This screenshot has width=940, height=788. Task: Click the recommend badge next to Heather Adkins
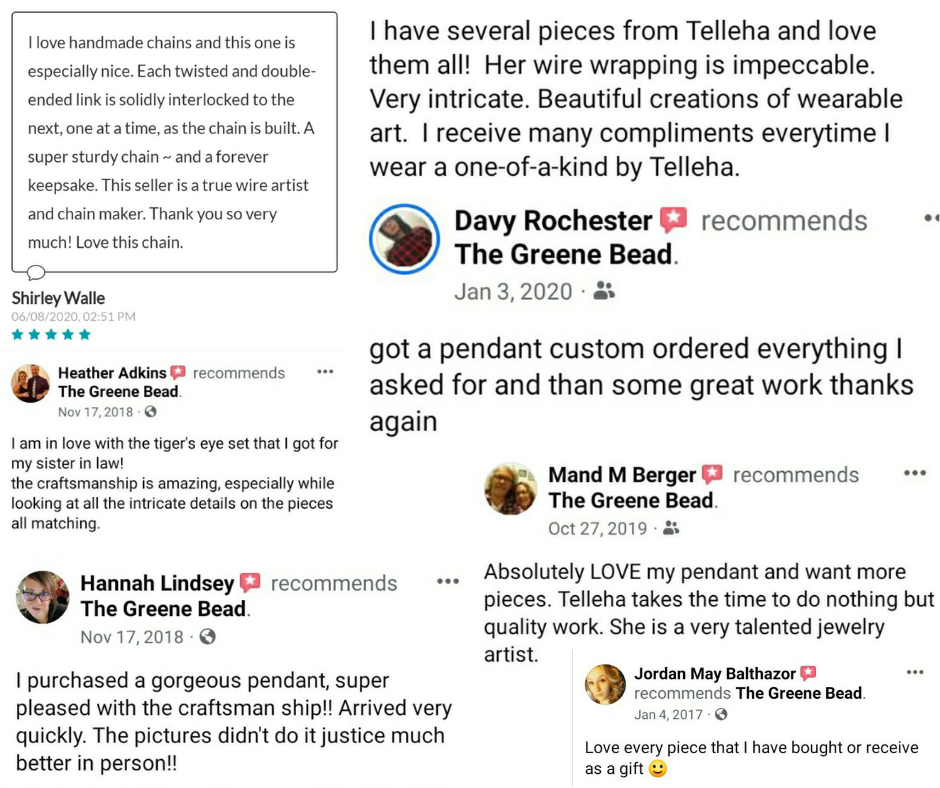[x=178, y=373]
